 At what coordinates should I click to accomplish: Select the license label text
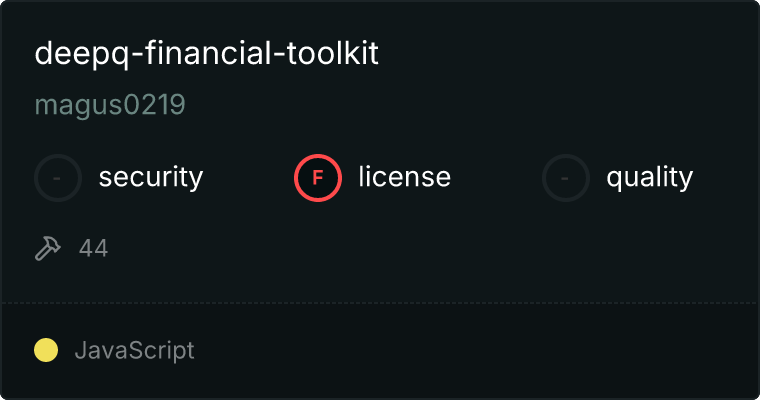tap(404, 178)
